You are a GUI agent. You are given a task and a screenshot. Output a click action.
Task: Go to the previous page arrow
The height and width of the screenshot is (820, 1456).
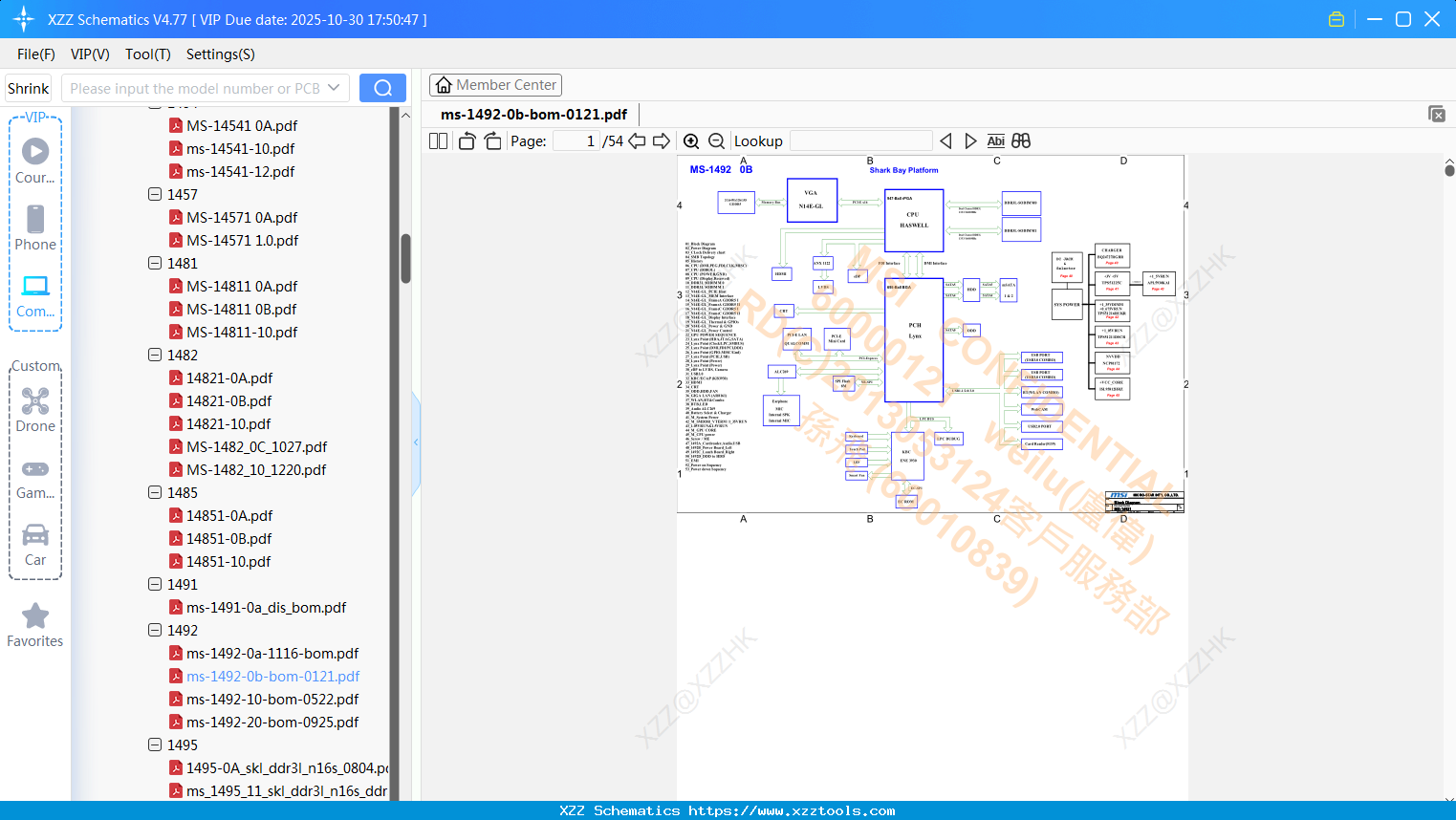[x=637, y=140]
